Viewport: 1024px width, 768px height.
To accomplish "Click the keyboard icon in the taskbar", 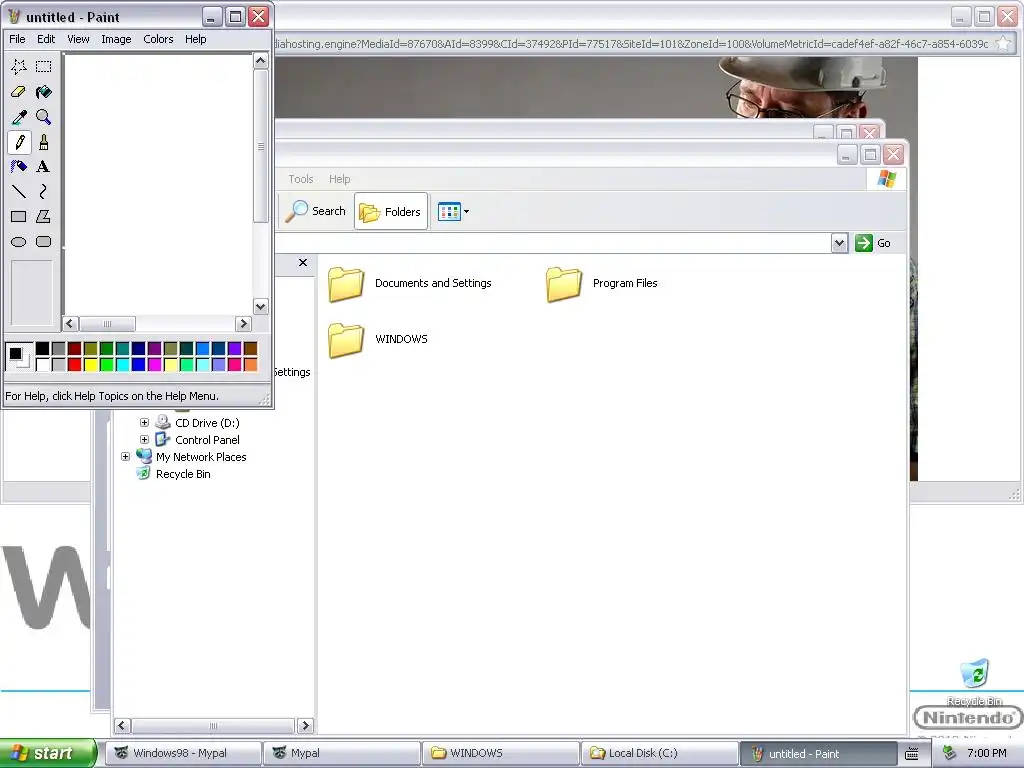I will (912, 754).
